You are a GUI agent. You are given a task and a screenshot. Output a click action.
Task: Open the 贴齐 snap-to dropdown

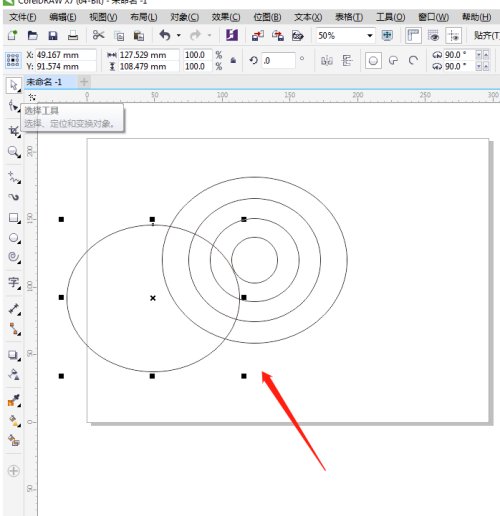click(486, 35)
